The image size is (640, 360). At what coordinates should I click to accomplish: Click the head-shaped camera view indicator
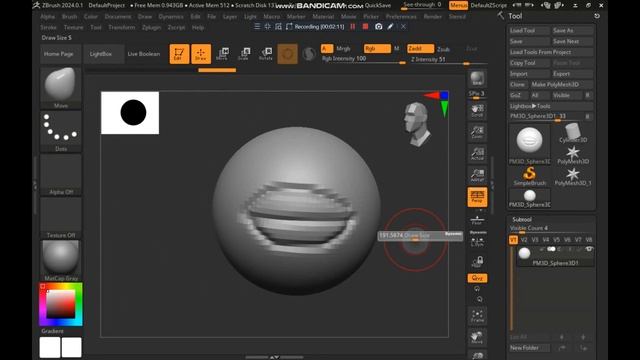pos(416,124)
